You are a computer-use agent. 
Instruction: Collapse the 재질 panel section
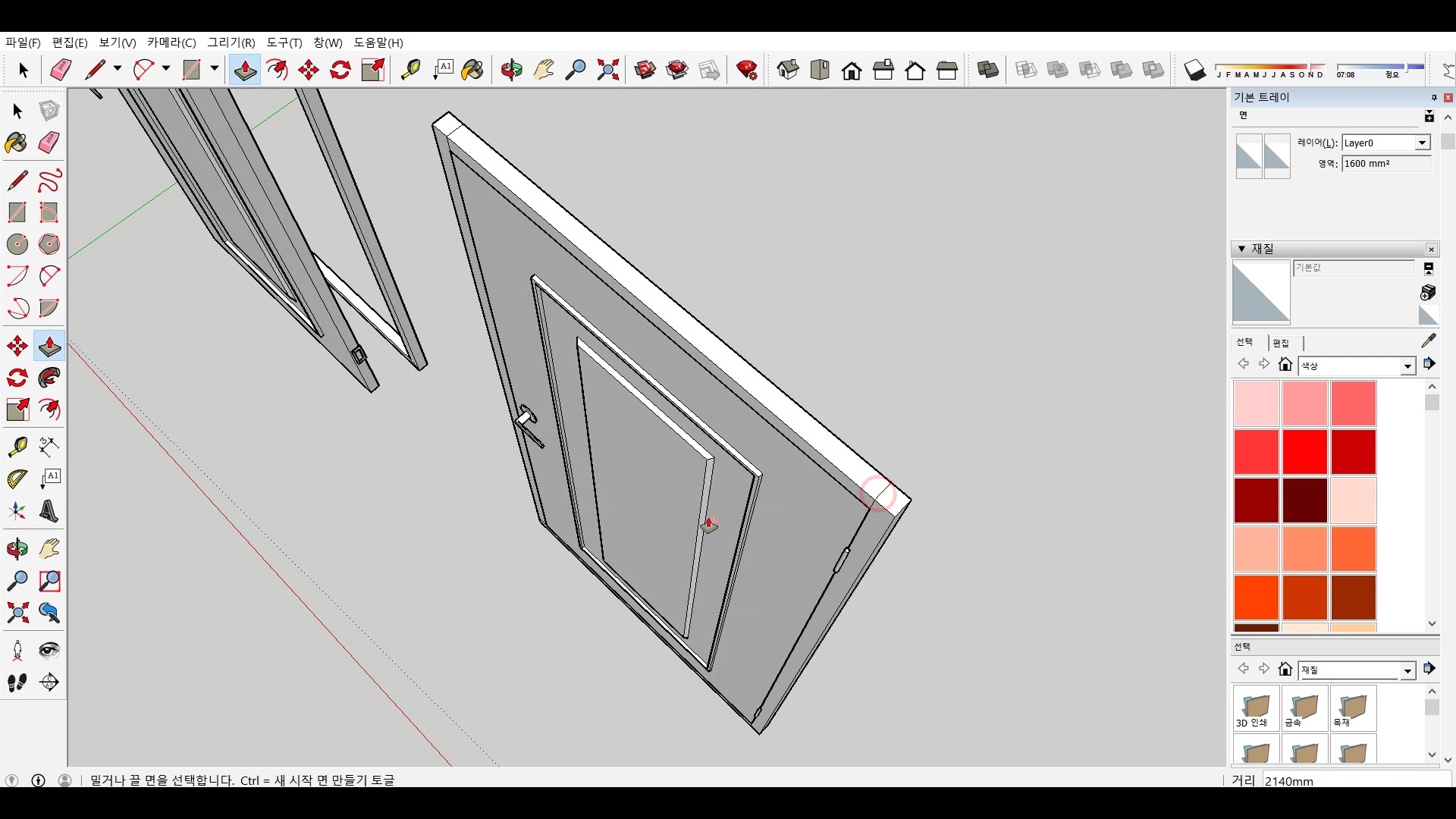(1241, 249)
